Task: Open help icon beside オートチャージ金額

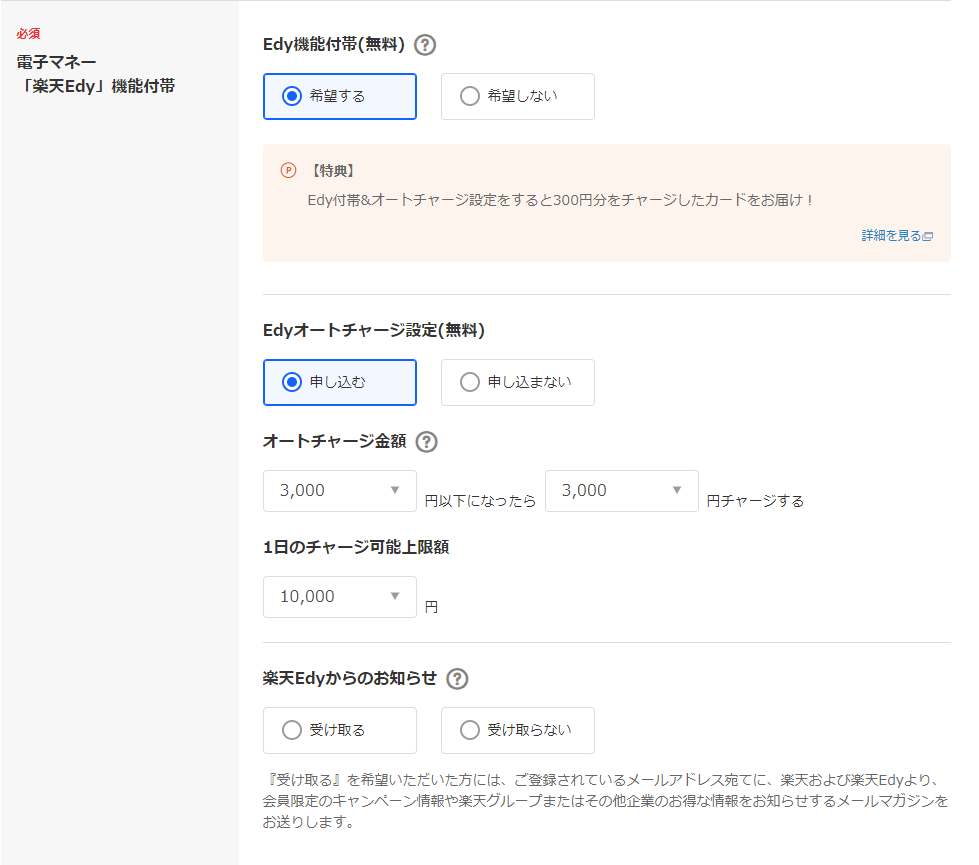Action: point(426,442)
